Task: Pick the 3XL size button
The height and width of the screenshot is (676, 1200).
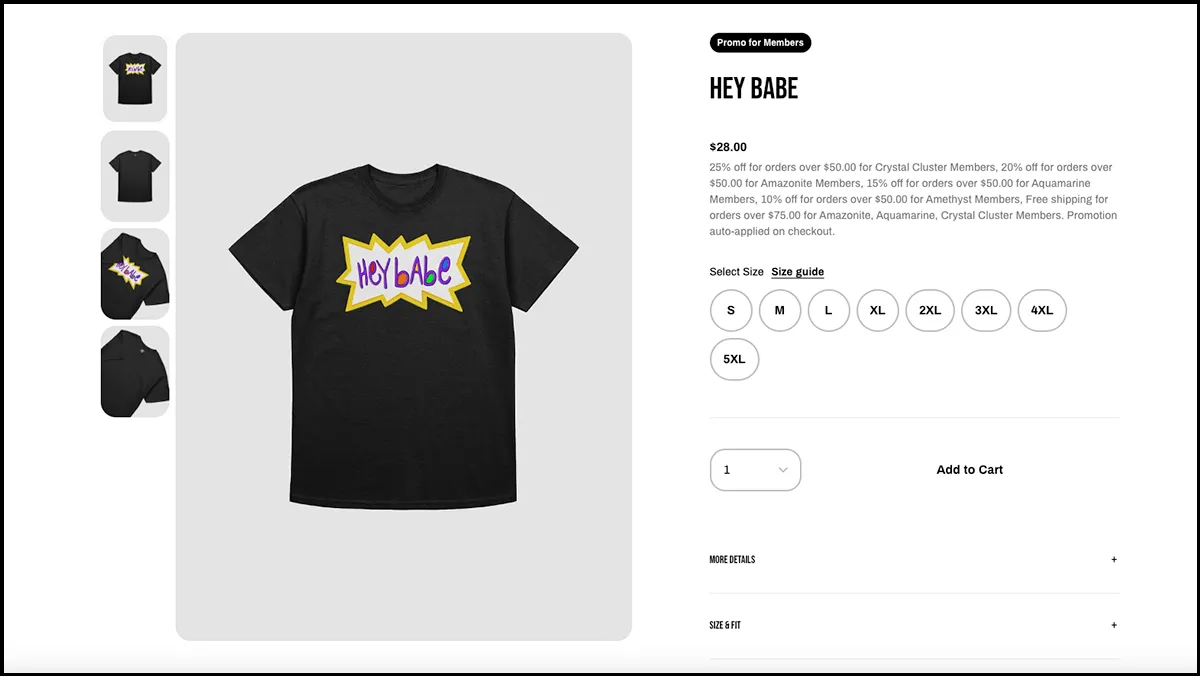Action: click(x=986, y=310)
